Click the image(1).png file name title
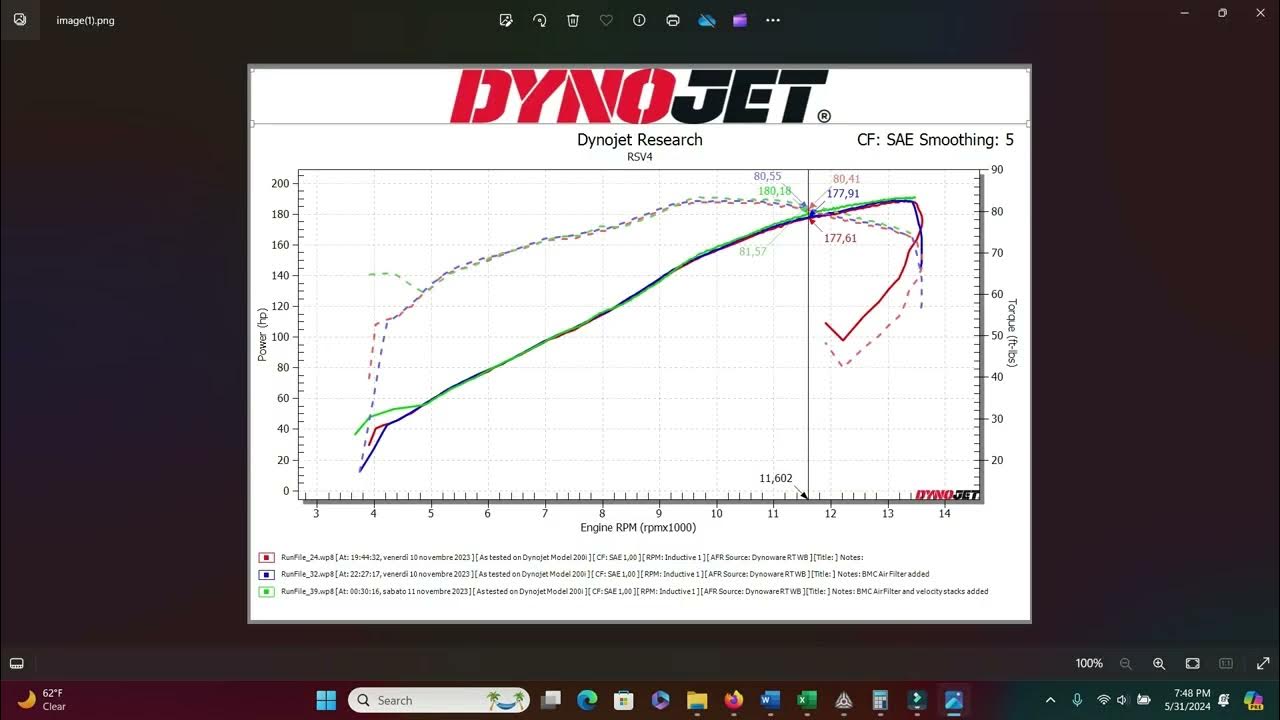This screenshot has width=1280, height=720. 85,20
